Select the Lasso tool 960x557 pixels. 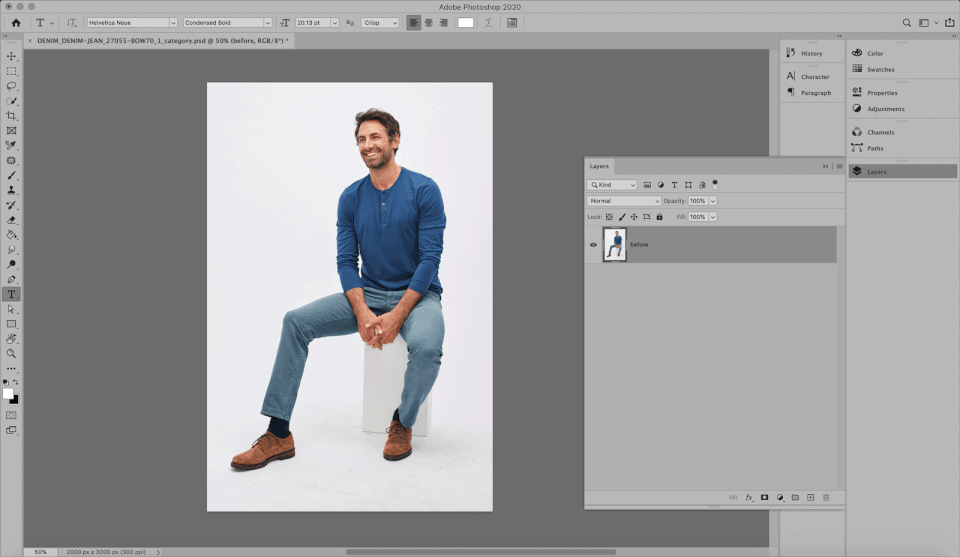12,86
